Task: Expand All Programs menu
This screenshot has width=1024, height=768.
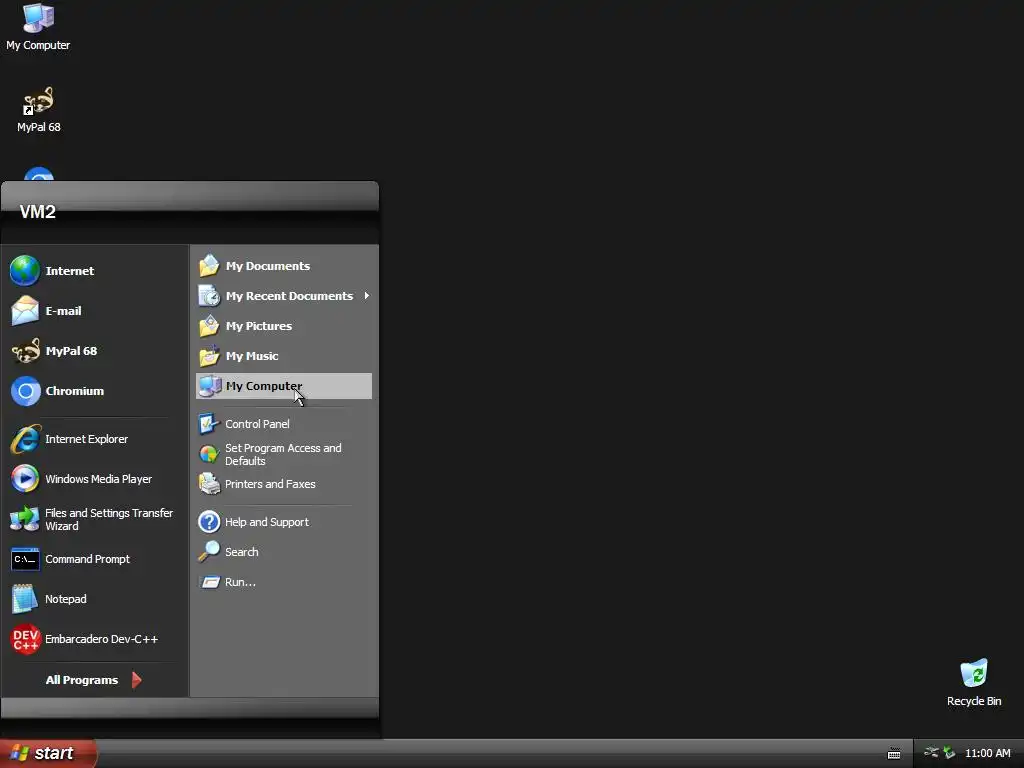Action: (93, 680)
